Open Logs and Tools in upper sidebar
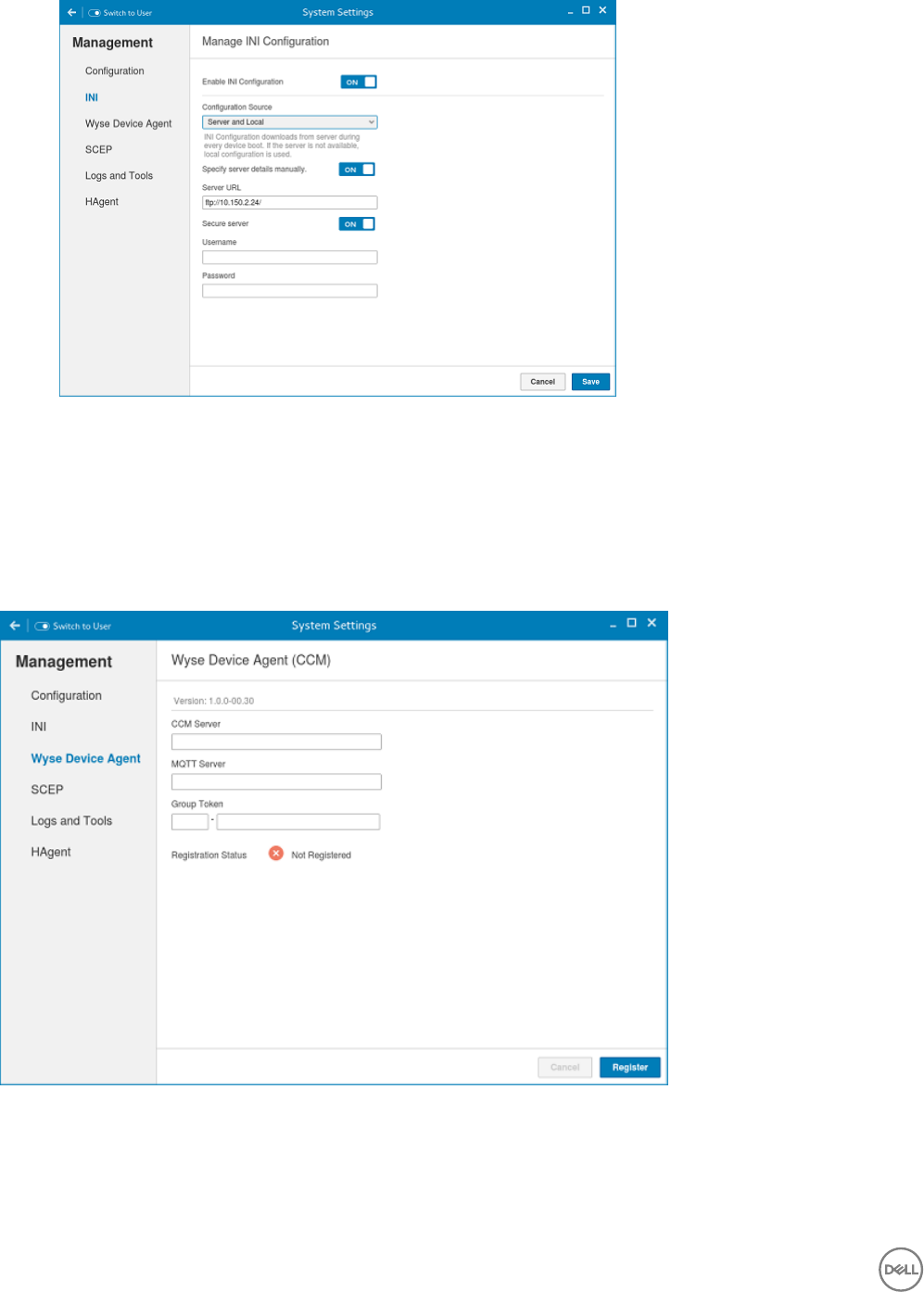Image resolution: width=924 pixels, height=1292 pixels. tap(119, 175)
